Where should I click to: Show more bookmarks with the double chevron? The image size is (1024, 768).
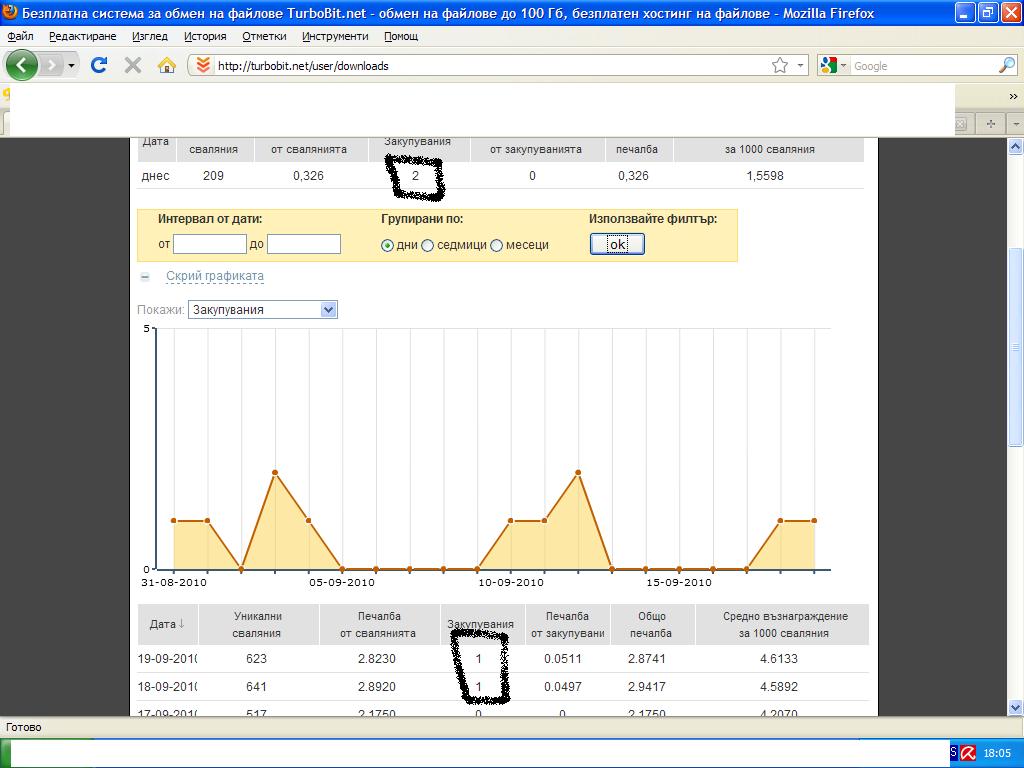(1013, 96)
